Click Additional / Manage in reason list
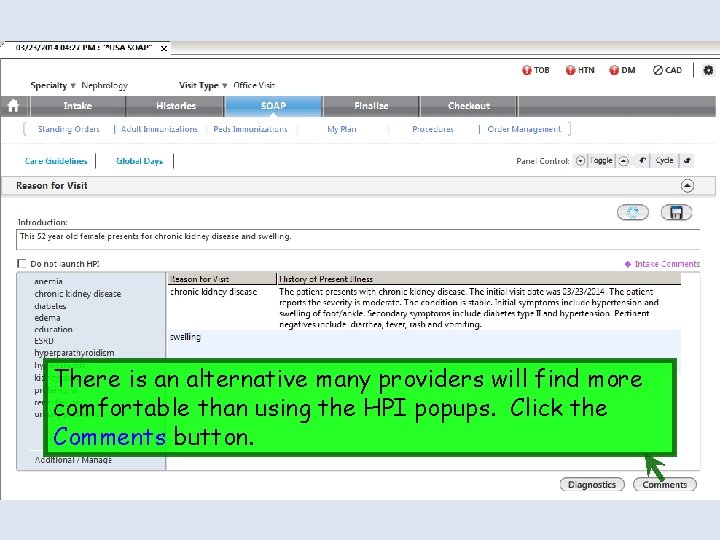 point(73,460)
